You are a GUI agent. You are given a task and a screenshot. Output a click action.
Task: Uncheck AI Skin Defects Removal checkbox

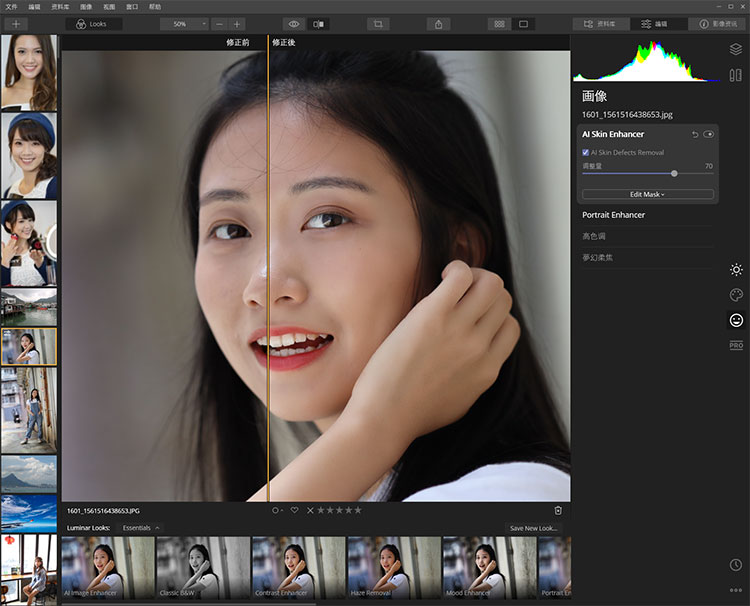(x=585, y=152)
